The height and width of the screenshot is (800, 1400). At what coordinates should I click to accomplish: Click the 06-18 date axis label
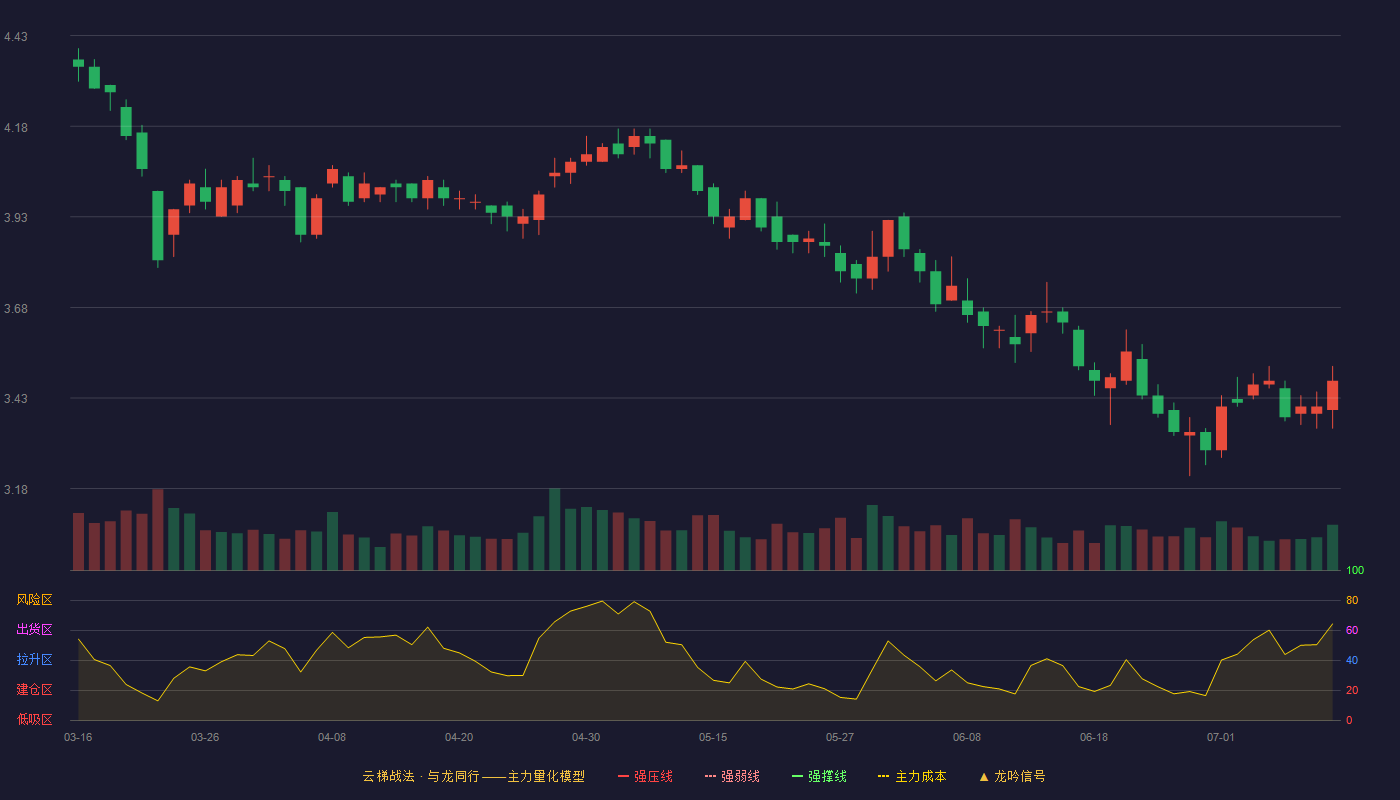coord(1094,737)
